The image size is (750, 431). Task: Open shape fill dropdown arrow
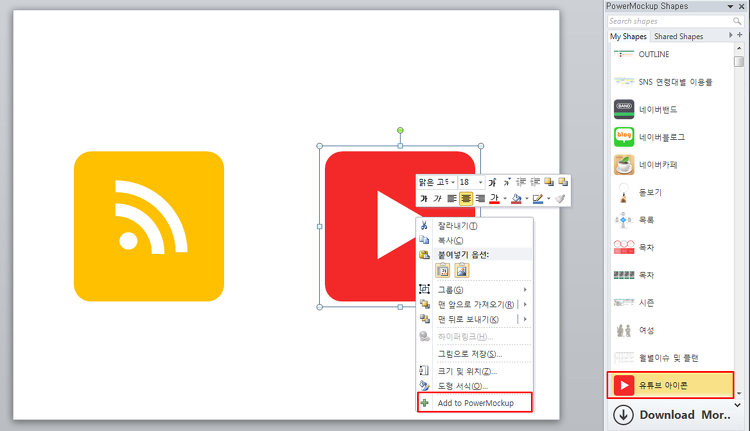527,199
